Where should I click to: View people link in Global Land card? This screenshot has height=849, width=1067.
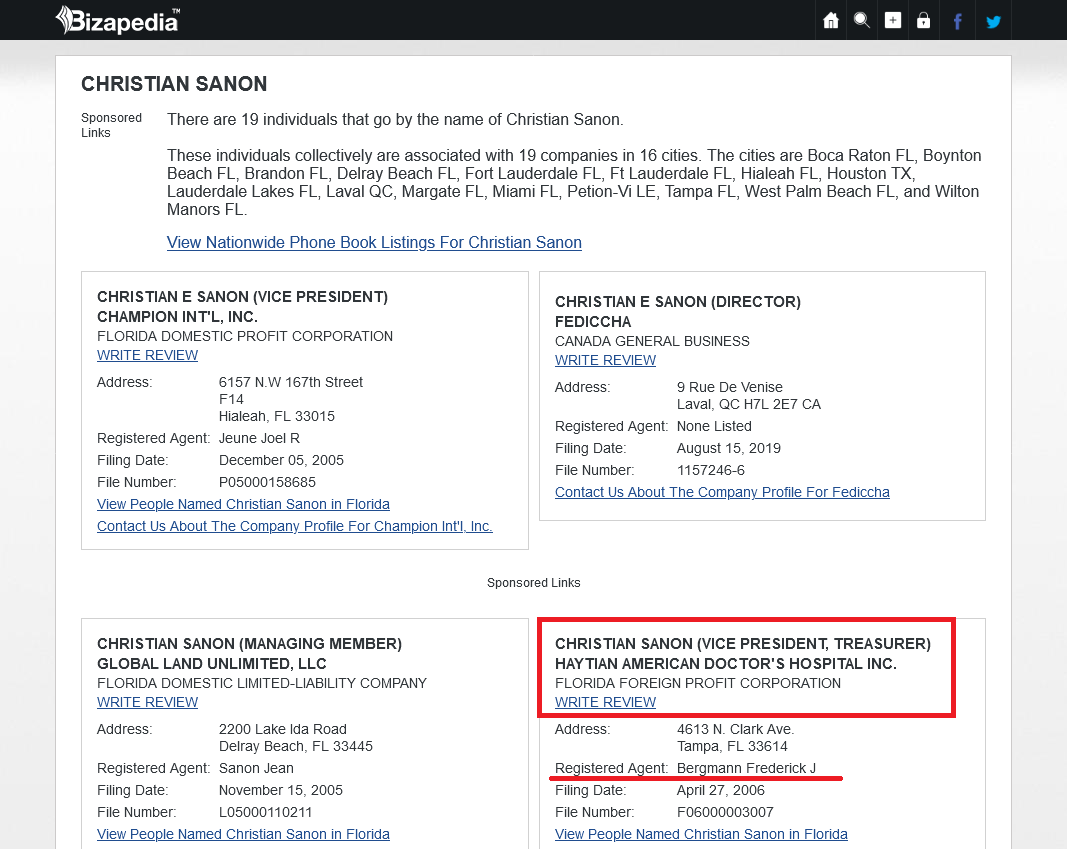coord(244,834)
